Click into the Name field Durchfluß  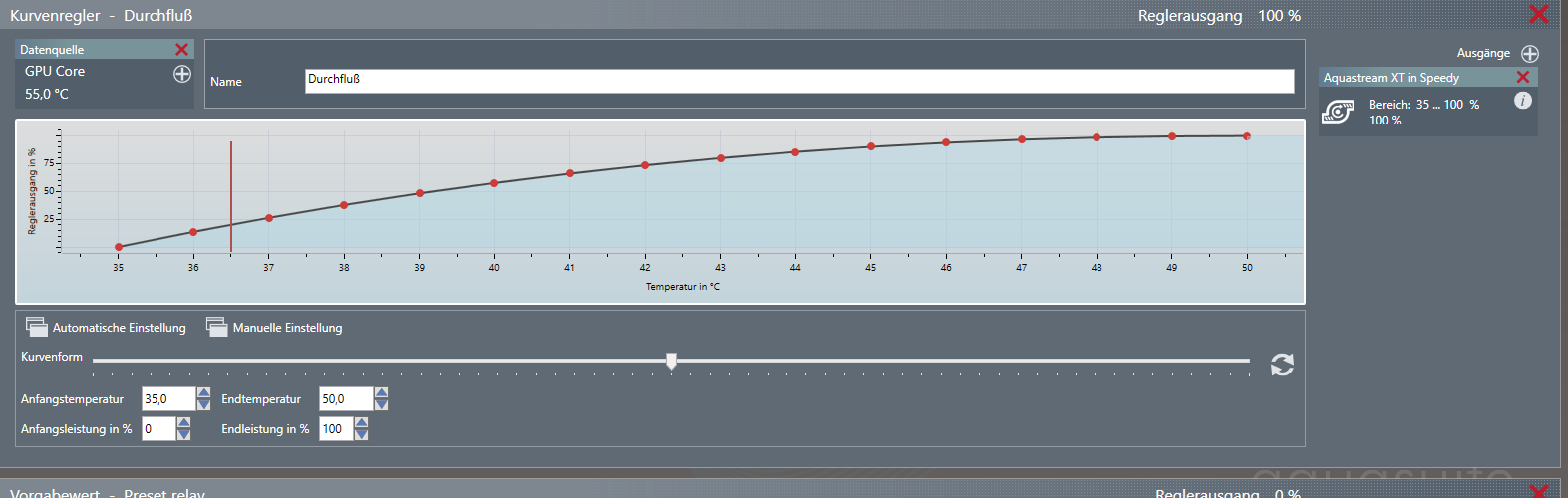coord(799,81)
